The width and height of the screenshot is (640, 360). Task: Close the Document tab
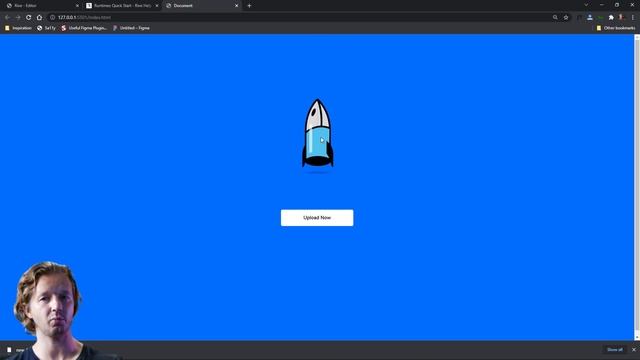coord(236,6)
